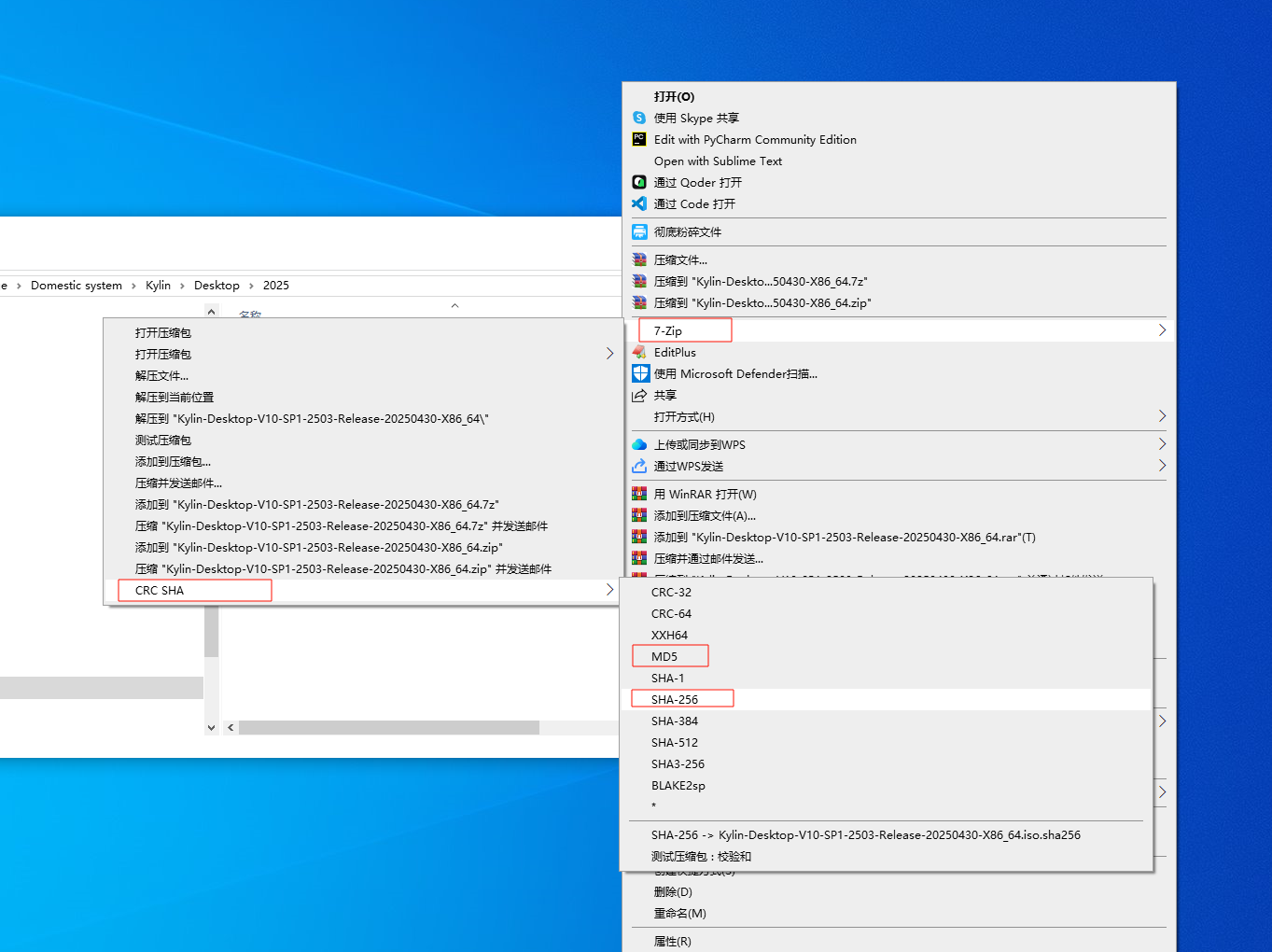Image resolution: width=1272 pixels, height=952 pixels.
Task: Open the Desktop breadcrumb link
Action: point(217,285)
